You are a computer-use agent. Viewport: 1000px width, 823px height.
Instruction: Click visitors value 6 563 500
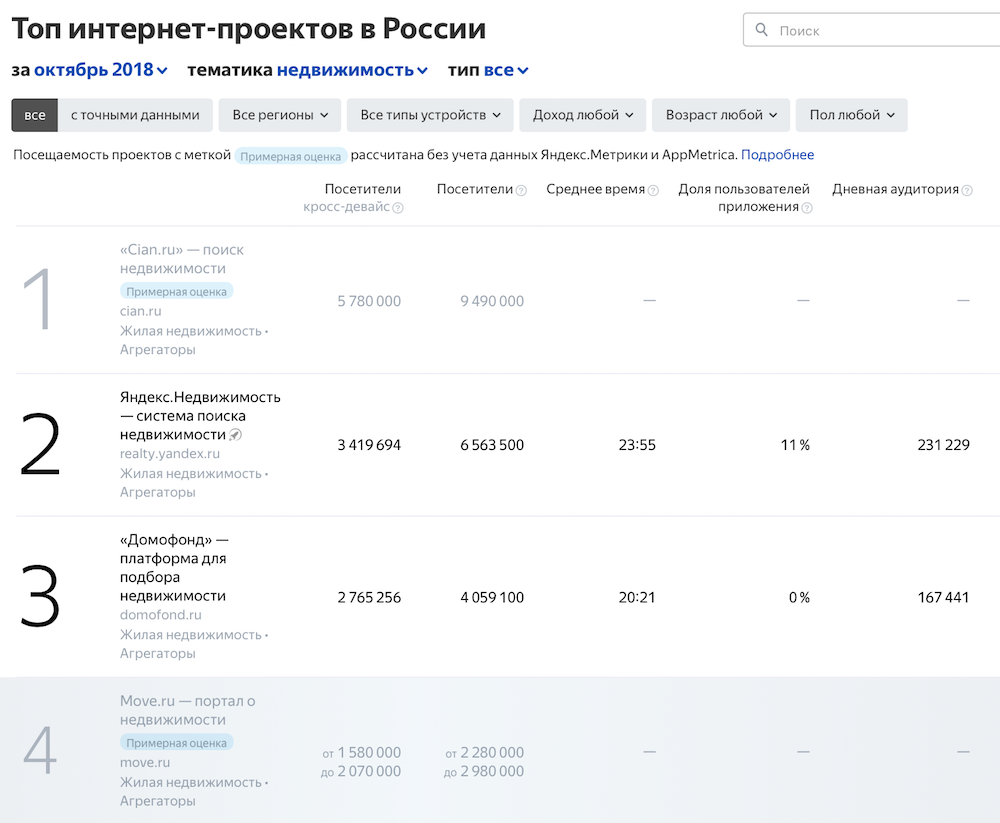492,445
